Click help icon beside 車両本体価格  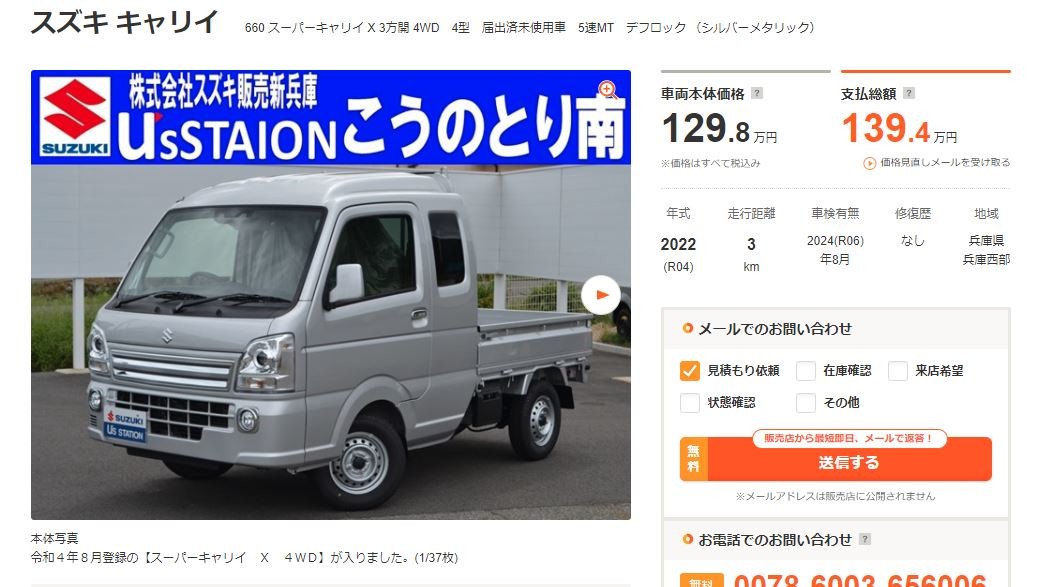coord(756,93)
